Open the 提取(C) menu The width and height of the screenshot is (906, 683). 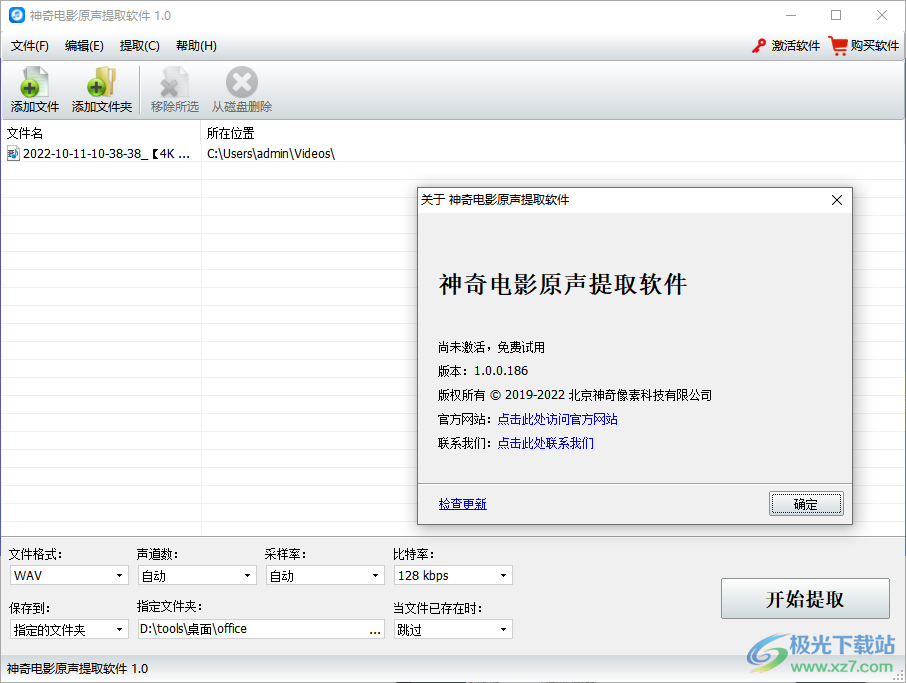(x=139, y=46)
